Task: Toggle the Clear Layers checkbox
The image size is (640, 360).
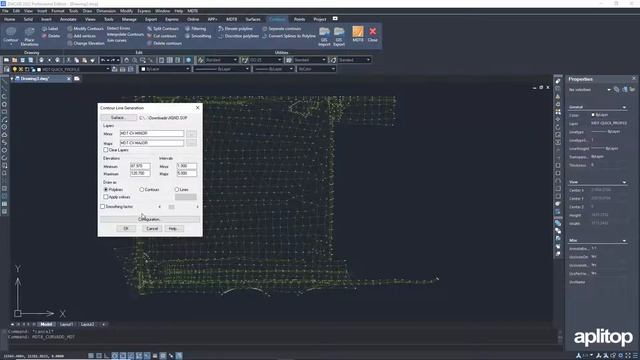Action: (106, 150)
